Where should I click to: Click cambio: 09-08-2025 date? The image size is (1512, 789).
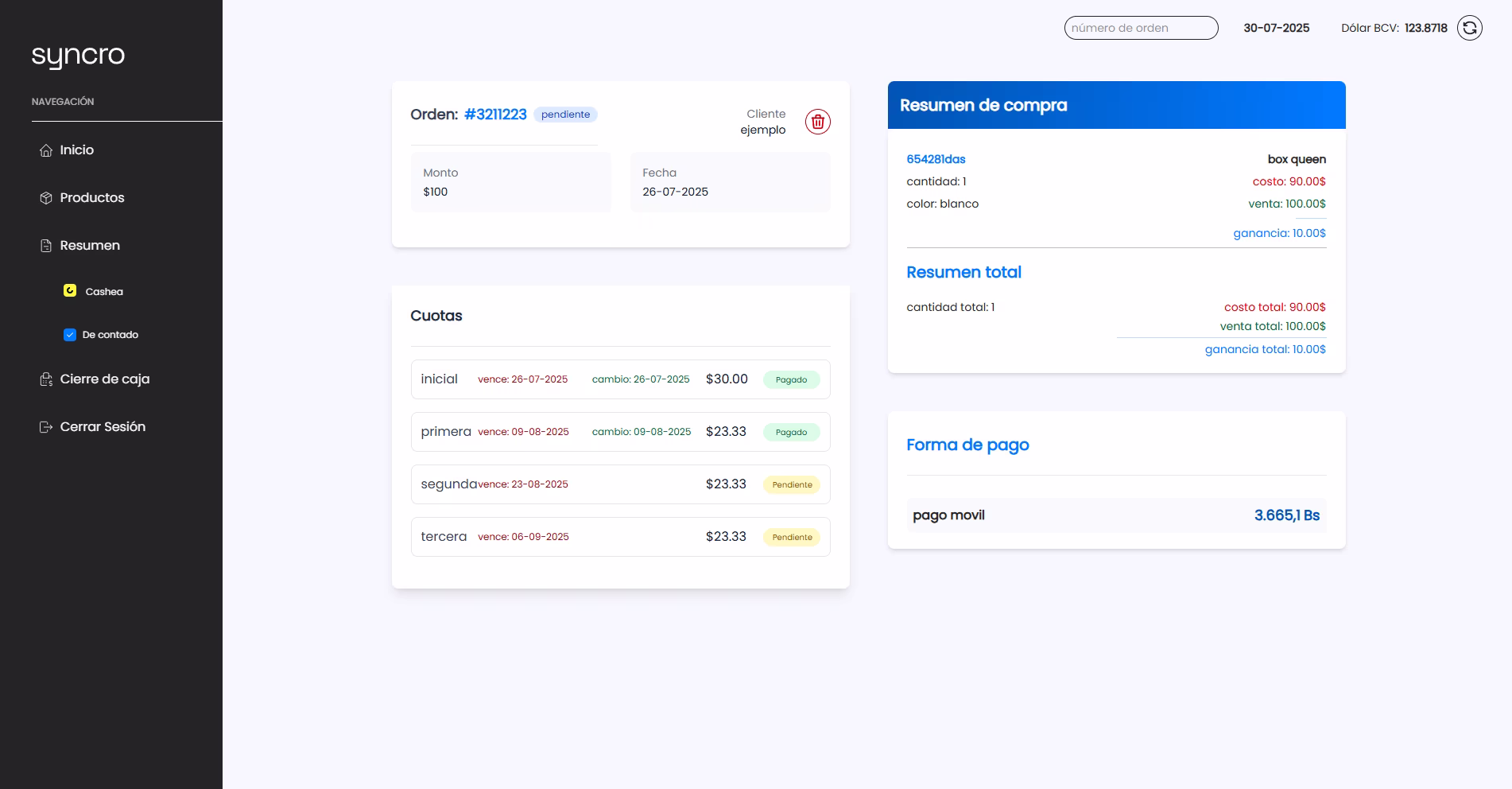coord(642,432)
